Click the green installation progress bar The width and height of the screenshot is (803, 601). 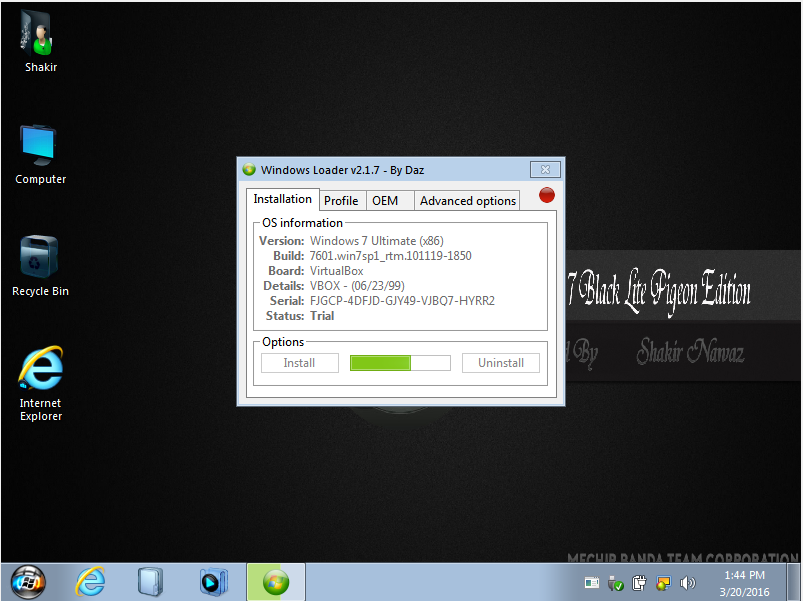(x=400, y=363)
